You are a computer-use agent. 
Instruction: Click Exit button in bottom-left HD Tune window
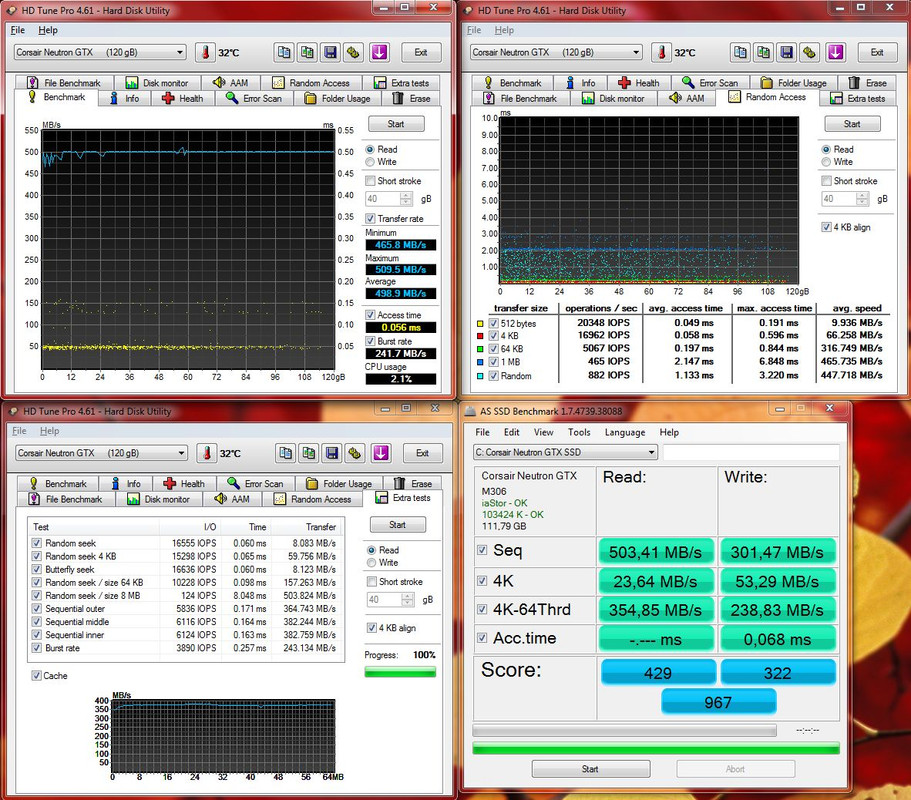[x=422, y=453]
